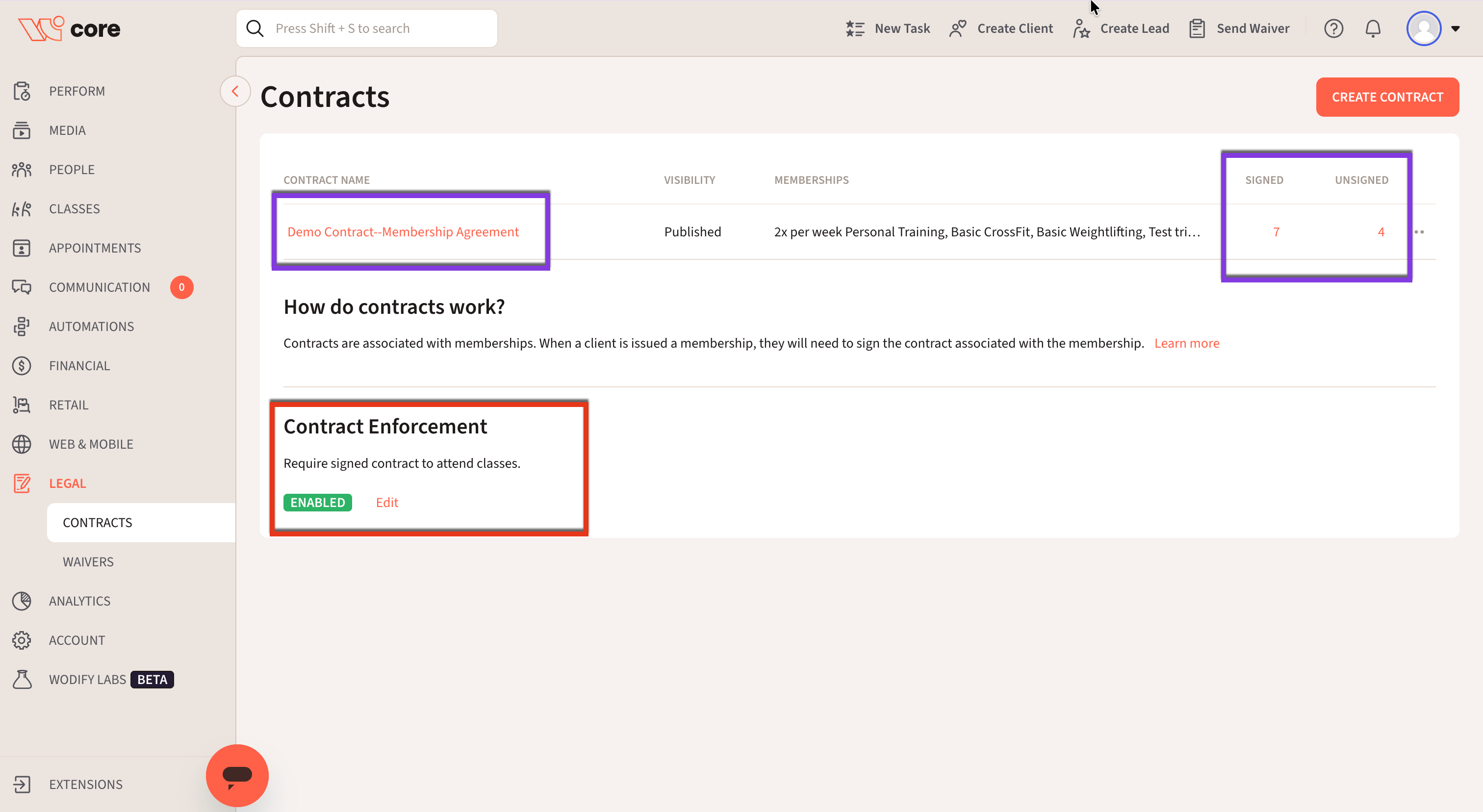Open the chat support bubble
The width and height of the screenshot is (1483, 812).
click(x=237, y=775)
